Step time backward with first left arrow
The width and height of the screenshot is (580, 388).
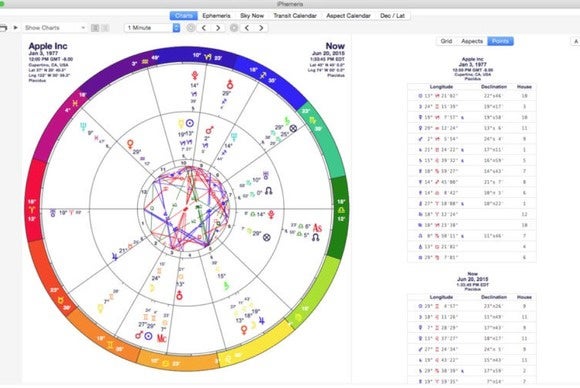pos(204,28)
